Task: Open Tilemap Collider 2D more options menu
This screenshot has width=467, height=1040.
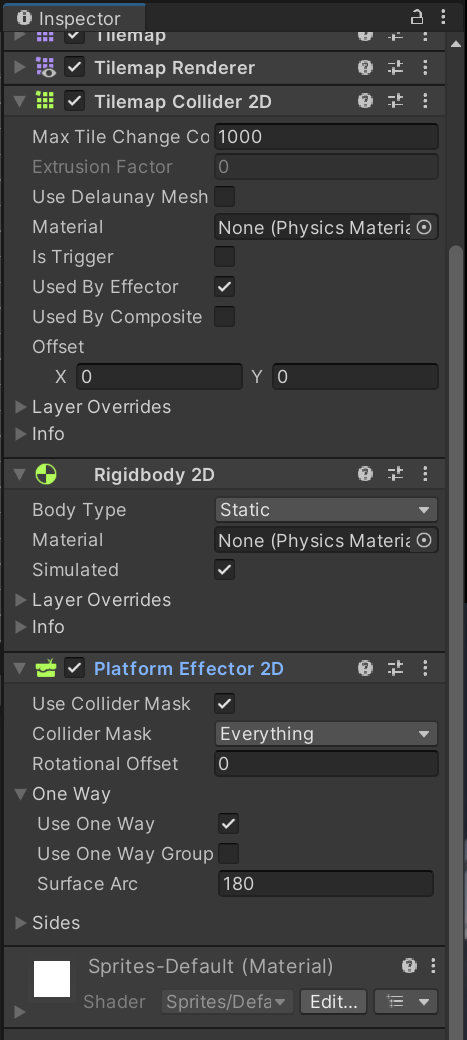Action: 425,101
